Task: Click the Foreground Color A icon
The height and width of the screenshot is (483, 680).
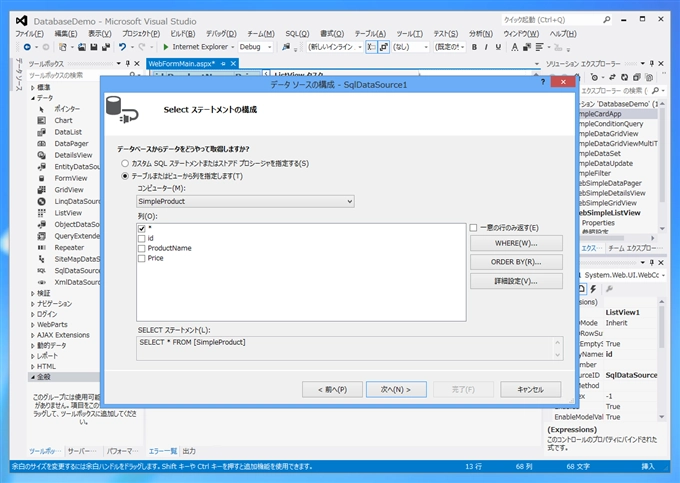Action: (x=515, y=47)
